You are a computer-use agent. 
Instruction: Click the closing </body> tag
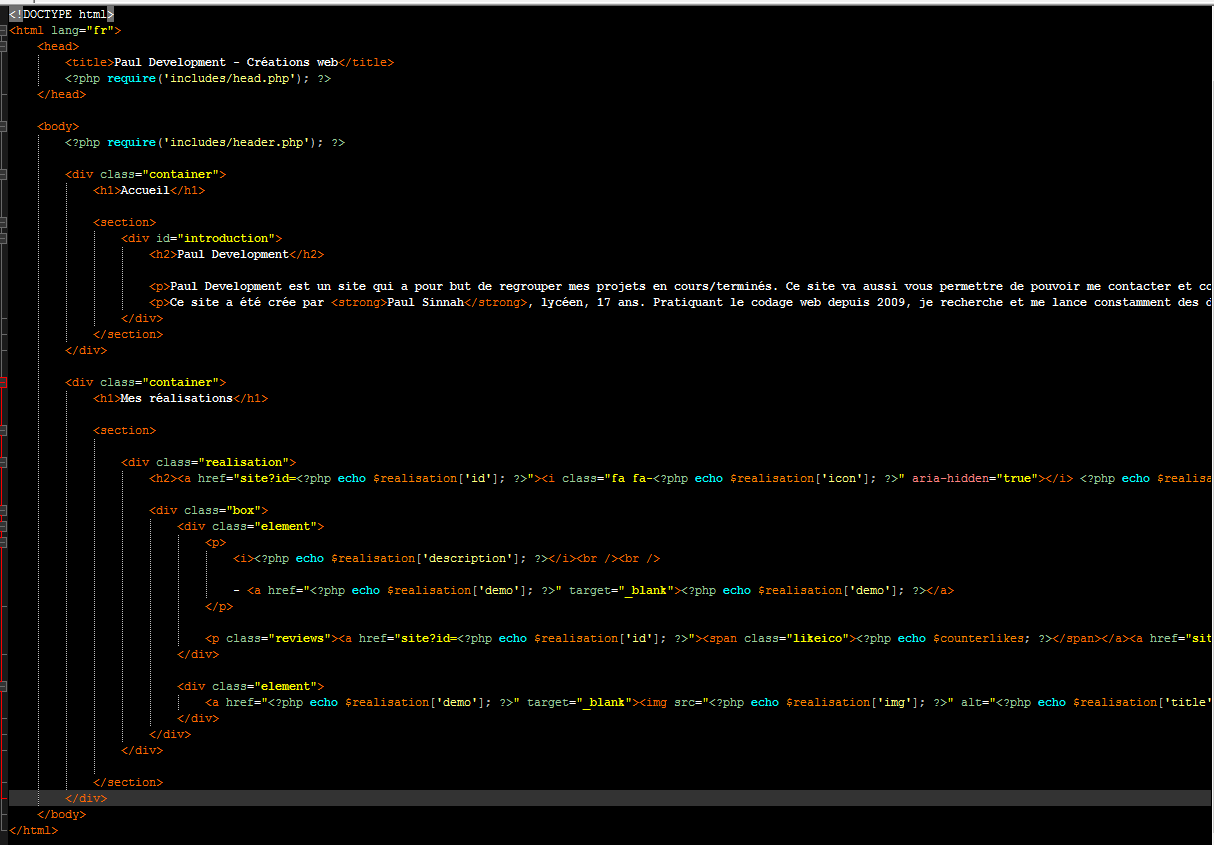click(61, 814)
